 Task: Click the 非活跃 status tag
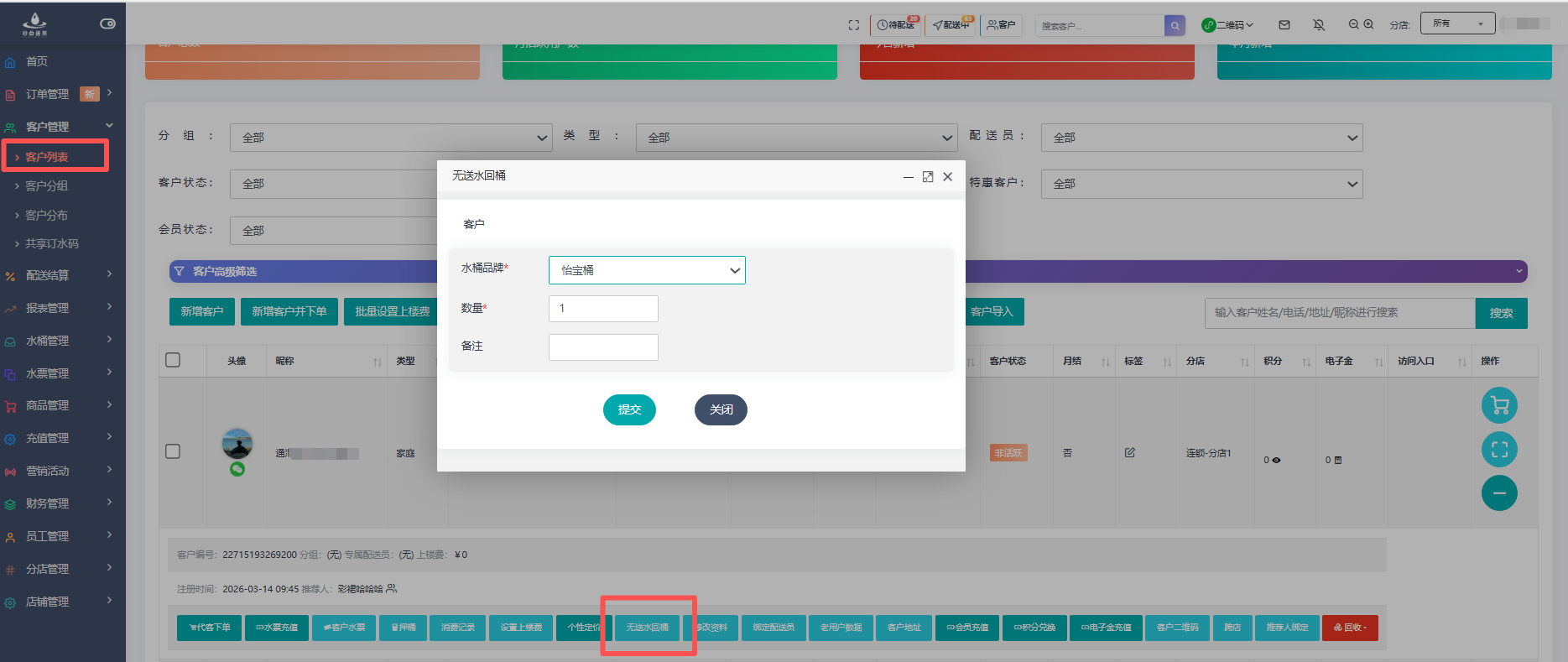tap(1008, 453)
